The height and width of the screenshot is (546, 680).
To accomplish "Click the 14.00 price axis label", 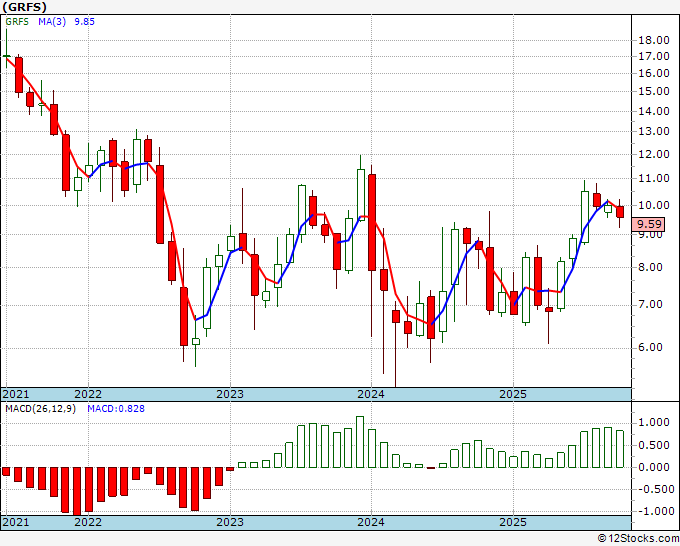I will tap(654, 111).
